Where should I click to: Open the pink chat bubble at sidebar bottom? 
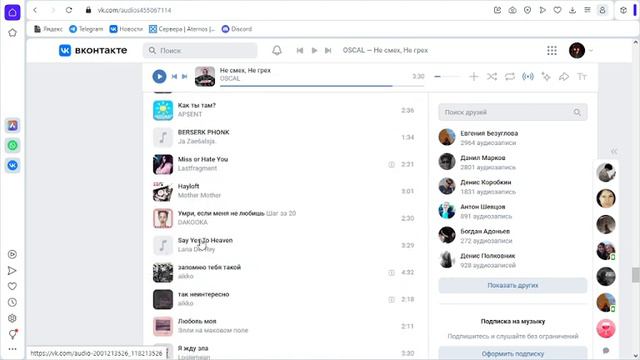click(606, 329)
